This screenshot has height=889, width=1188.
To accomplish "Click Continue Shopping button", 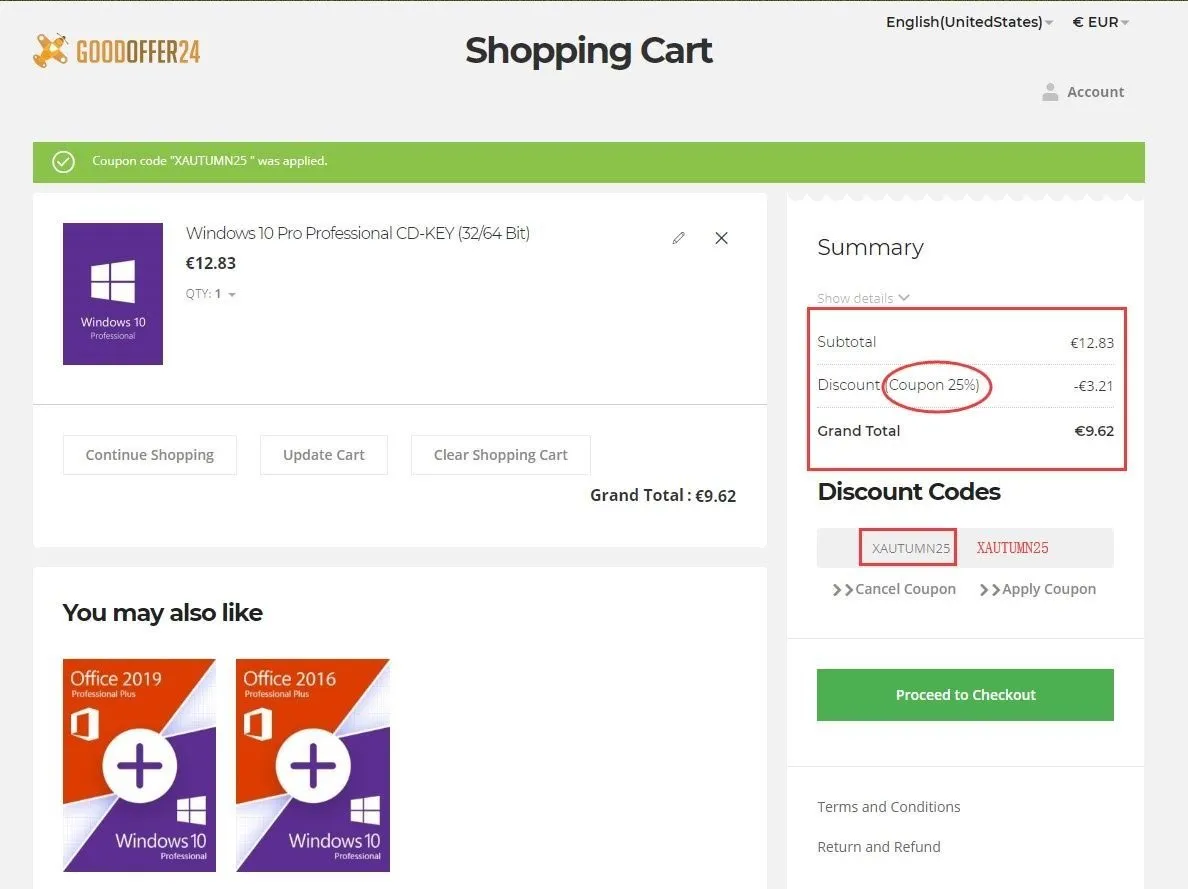I will click(150, 455).
